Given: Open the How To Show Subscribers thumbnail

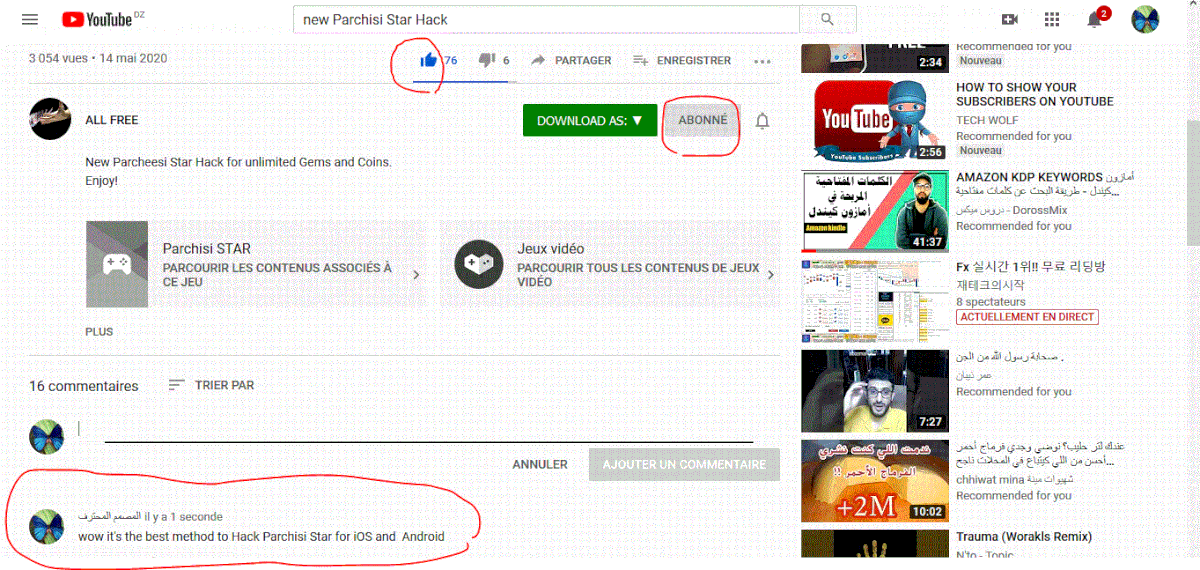Looking at the screenshot, I should tap(875, 120).
